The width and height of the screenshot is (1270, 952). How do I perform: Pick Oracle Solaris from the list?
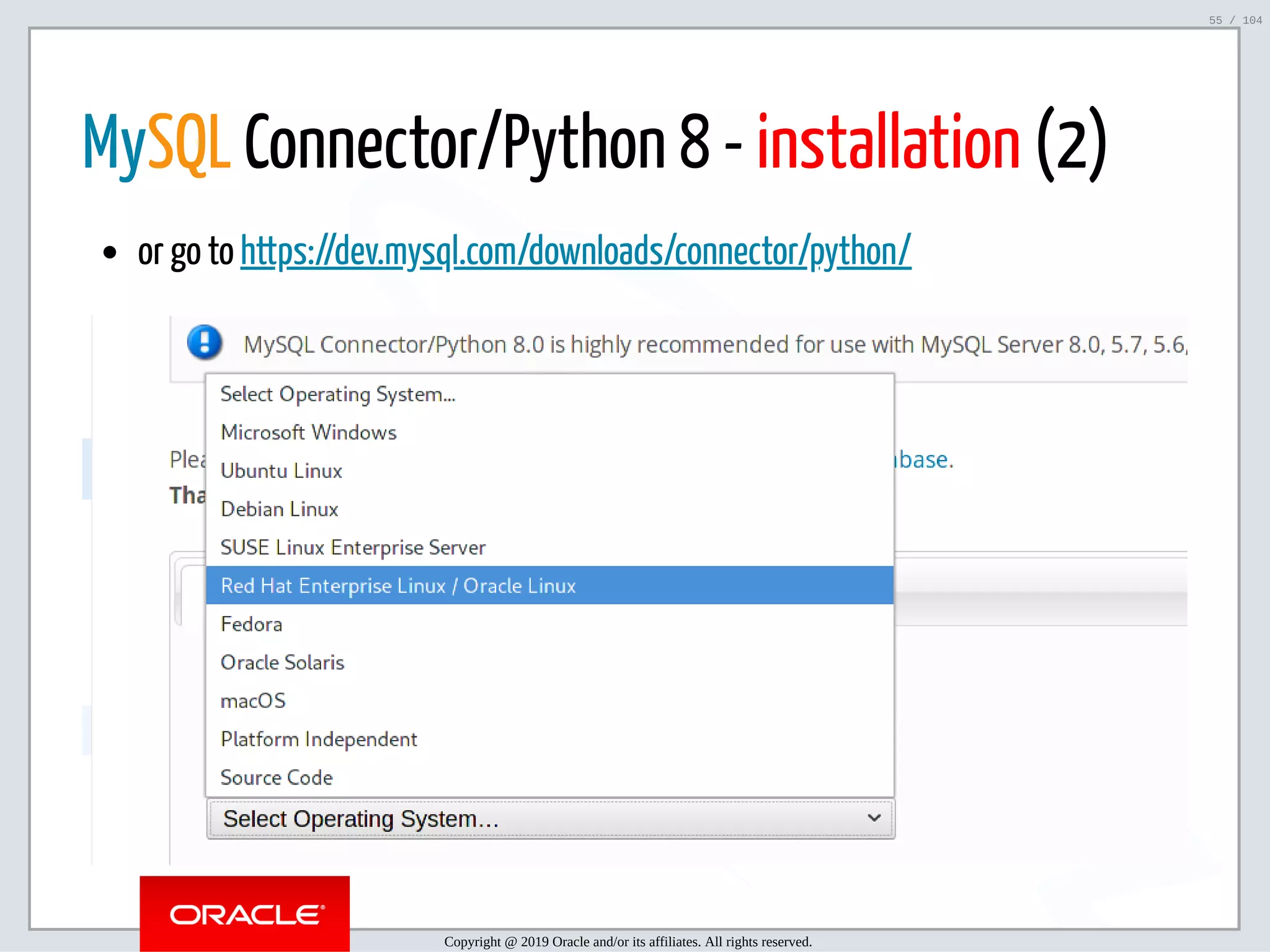[x=283, y=663]
